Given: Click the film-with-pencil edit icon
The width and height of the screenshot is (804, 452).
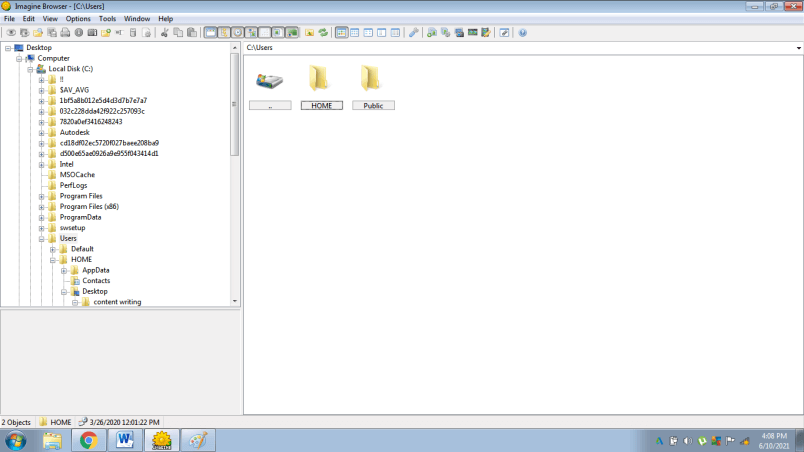Looking at the screenshot, I should coord(486,33).
